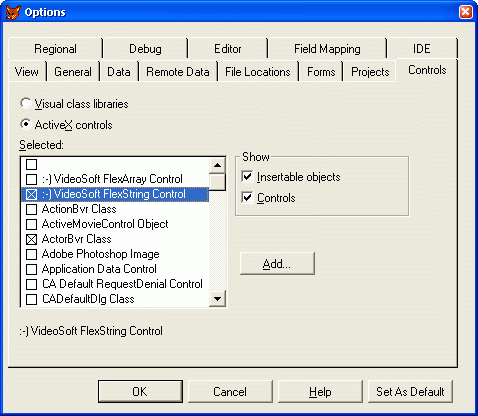Screen dimensions: 478x416
Task: Uncheck the Controls checkbox in the Show group
Action: (247, 197)
